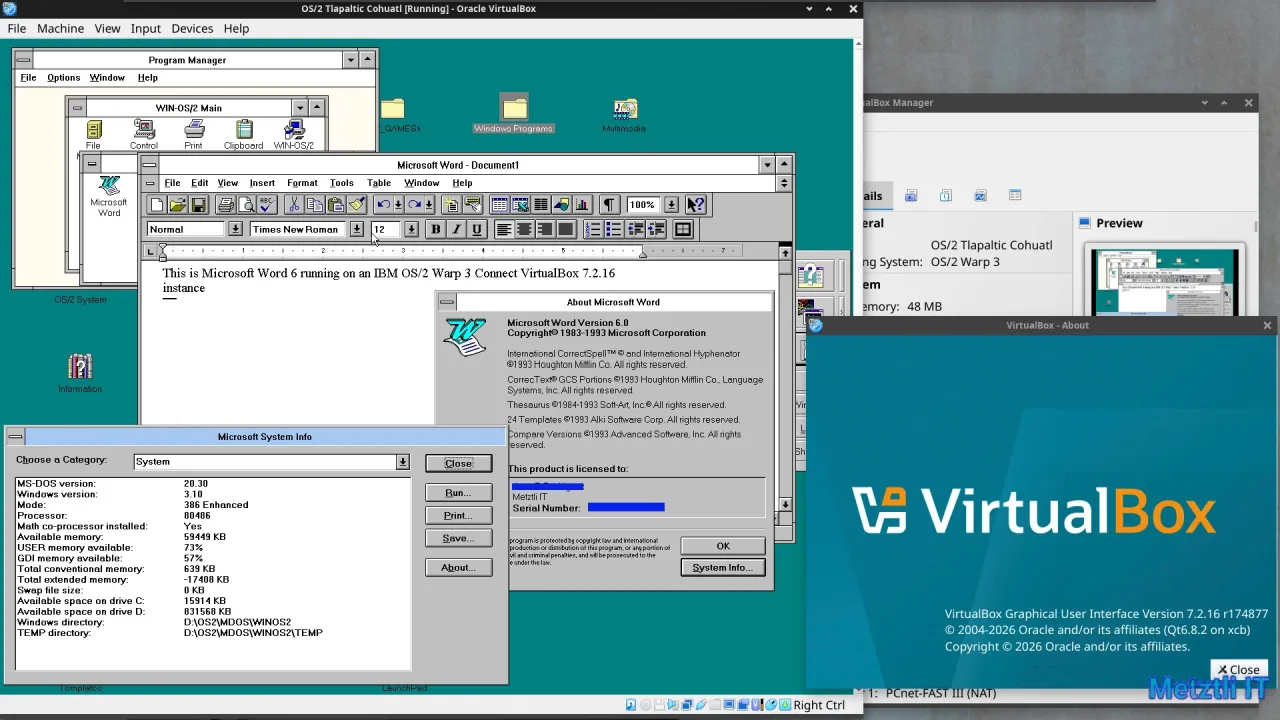Click the Information icon on OS/2 desktop
Screen dimensions: 1280x720
click(80, 373)
